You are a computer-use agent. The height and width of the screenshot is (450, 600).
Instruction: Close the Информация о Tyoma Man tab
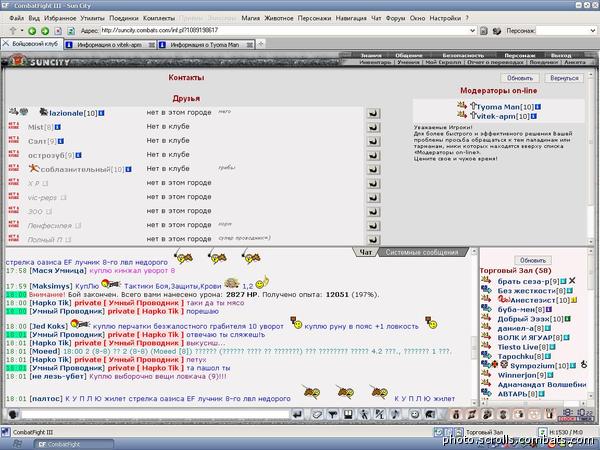click(x=249, y=45)
